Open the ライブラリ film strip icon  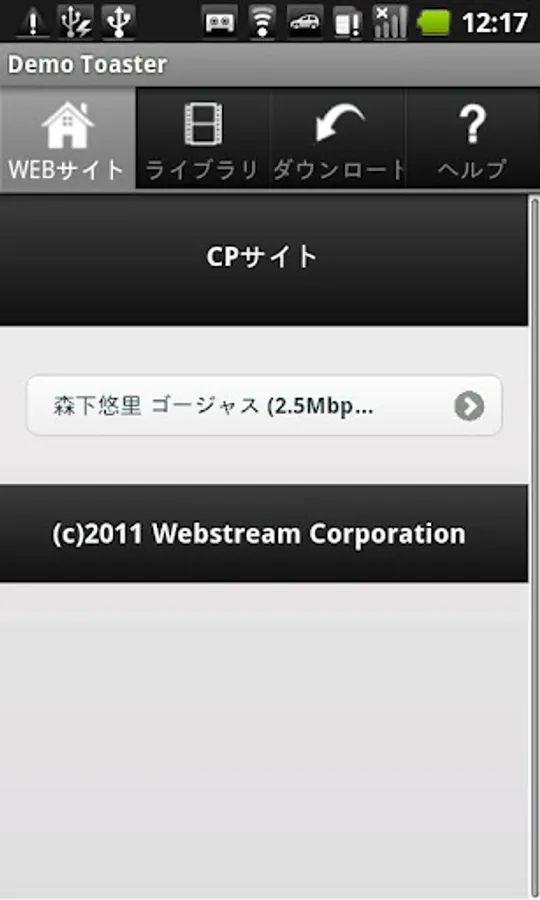(x=203, y=123)
